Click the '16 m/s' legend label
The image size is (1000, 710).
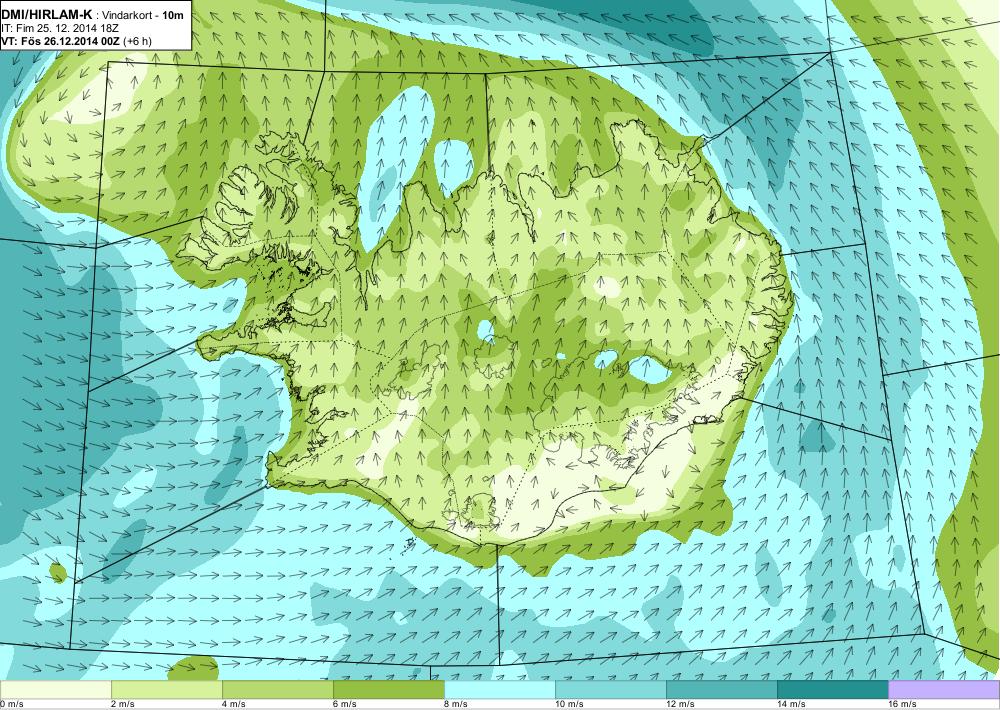pos(902,704)
